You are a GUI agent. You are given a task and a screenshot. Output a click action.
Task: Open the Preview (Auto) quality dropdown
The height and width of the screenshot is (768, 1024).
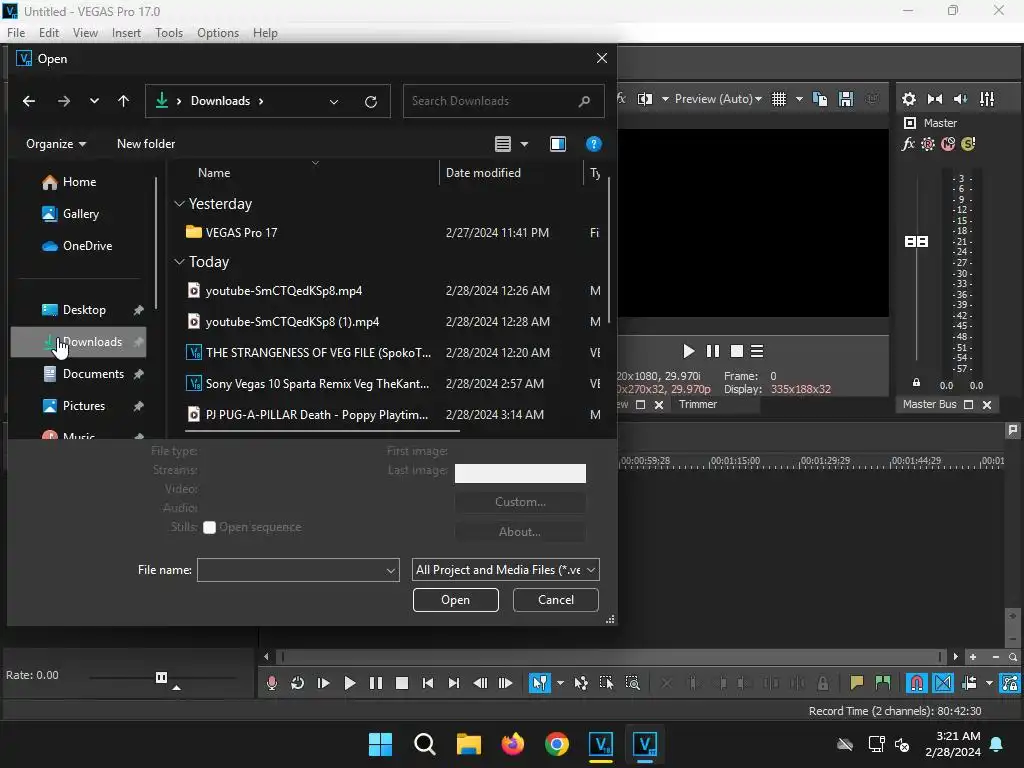tap(718, 99)
